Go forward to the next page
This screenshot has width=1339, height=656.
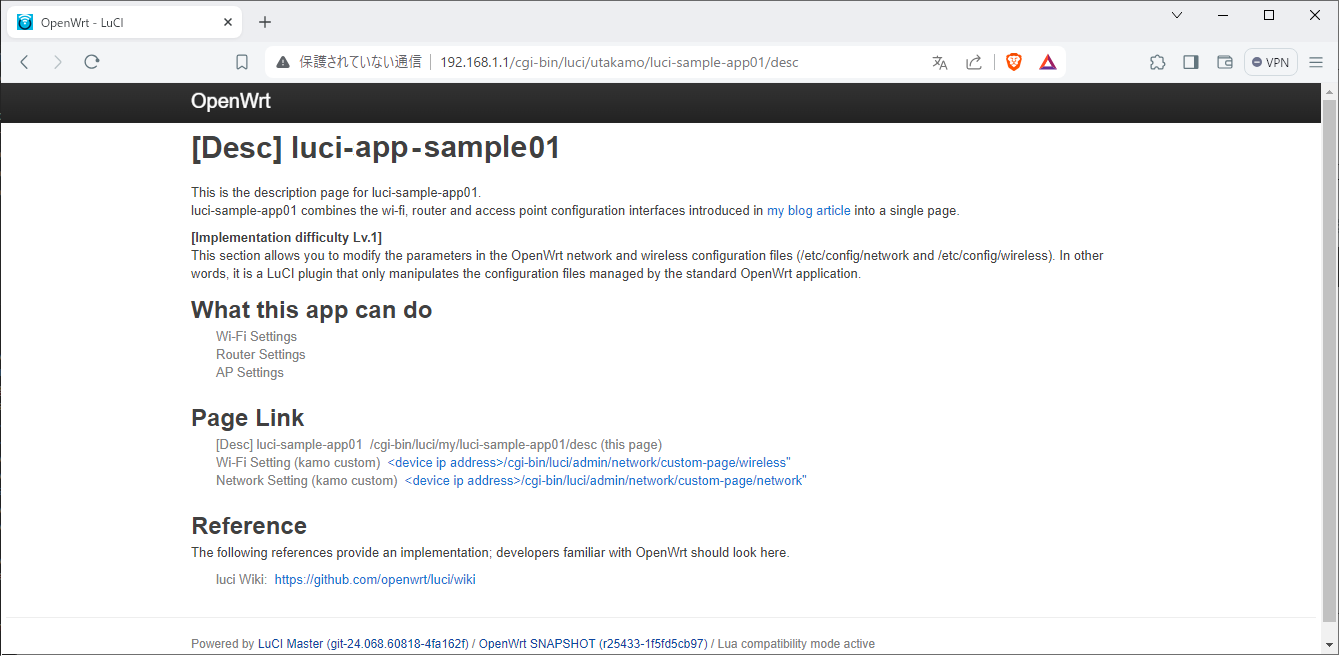(58, 62)
